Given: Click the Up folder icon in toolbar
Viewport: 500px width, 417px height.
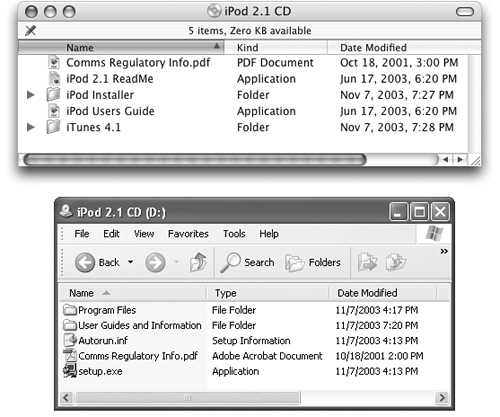Looking at the screenshot, I should coord(198,262).
